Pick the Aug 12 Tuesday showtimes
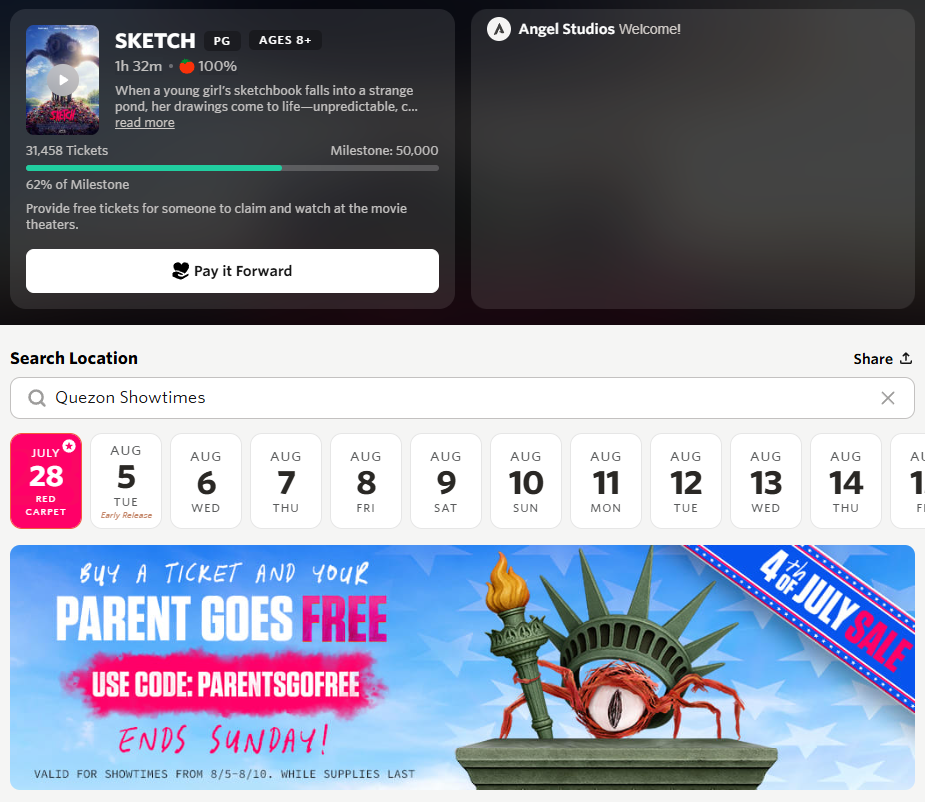925x802 pixels. 685,481
